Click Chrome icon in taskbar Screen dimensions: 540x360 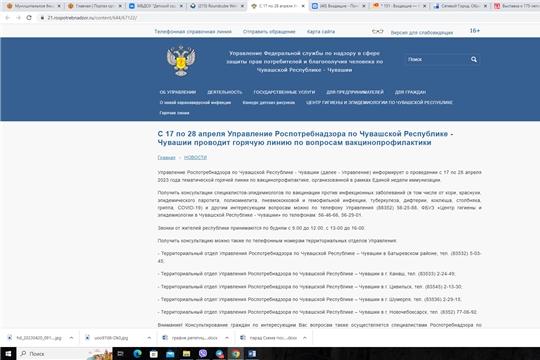tap(236, 354)
